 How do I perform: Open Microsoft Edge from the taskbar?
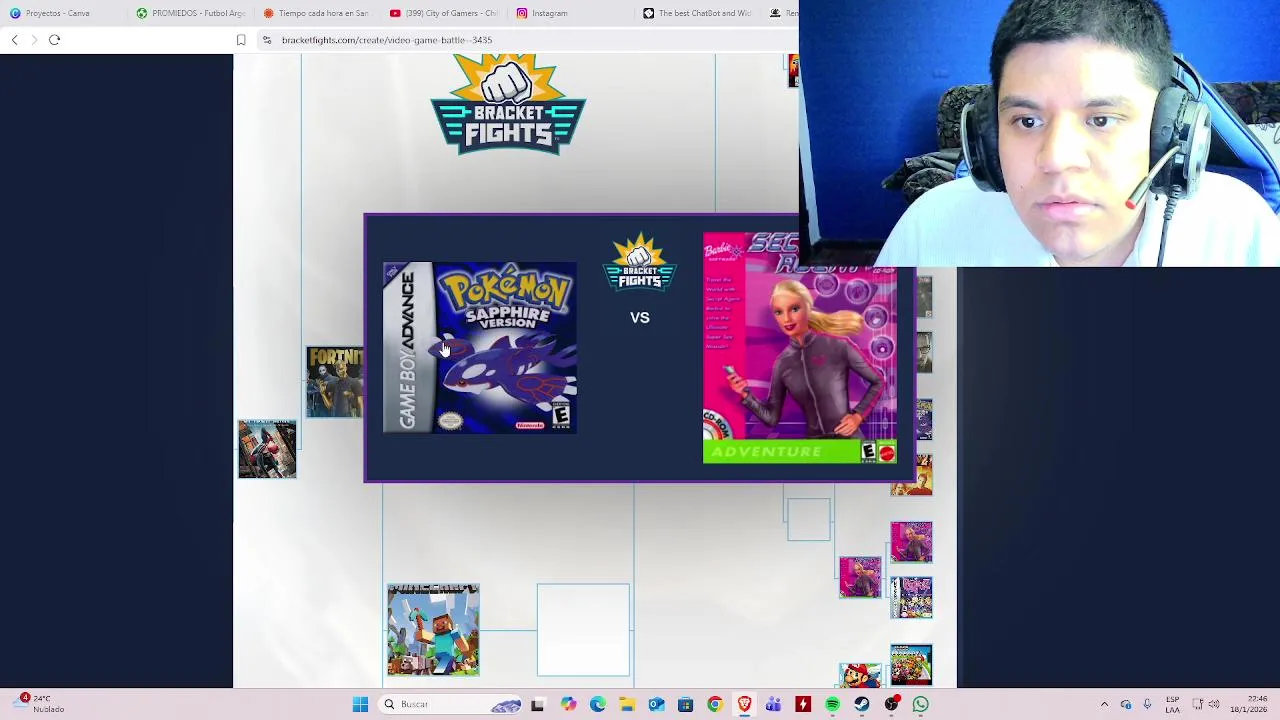pos(597,704)
